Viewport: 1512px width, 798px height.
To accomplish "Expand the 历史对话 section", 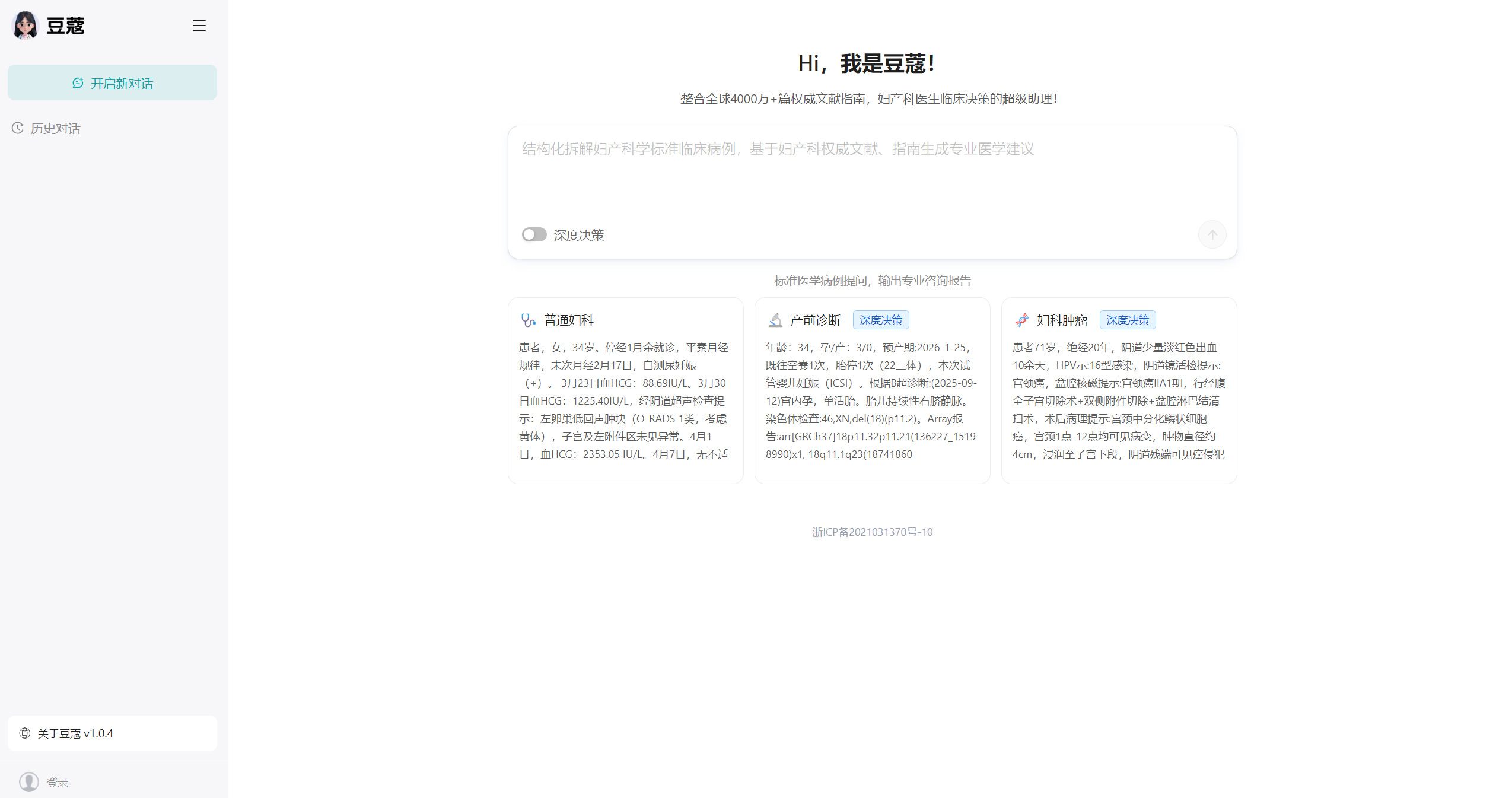I will coord(56,128).
